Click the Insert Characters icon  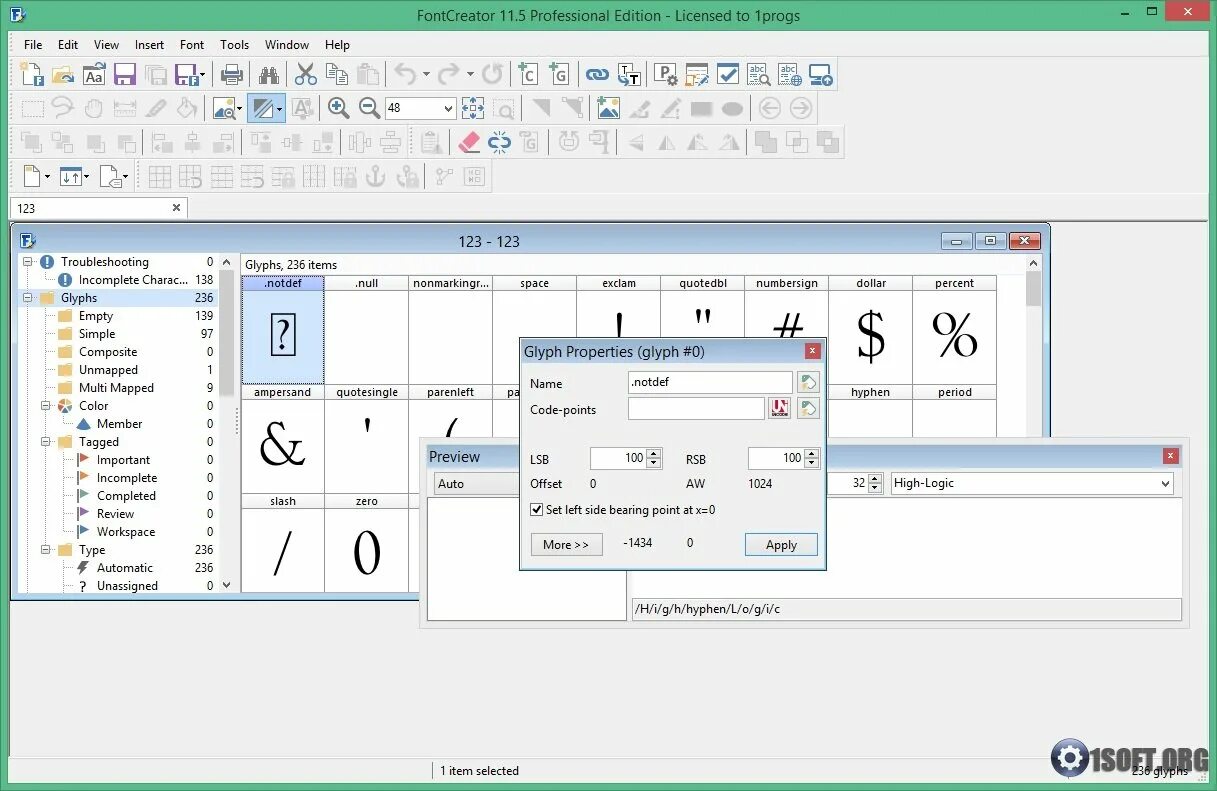coord(528,74)
